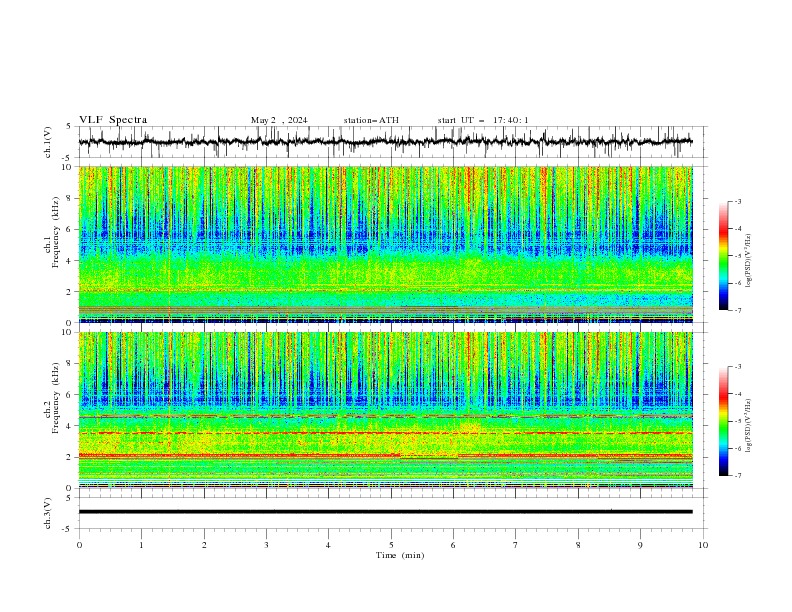Click the "5" volt tick of ch.3(V) axis
The width and height of the screenshot is (792, 612).
click(70, 498)
